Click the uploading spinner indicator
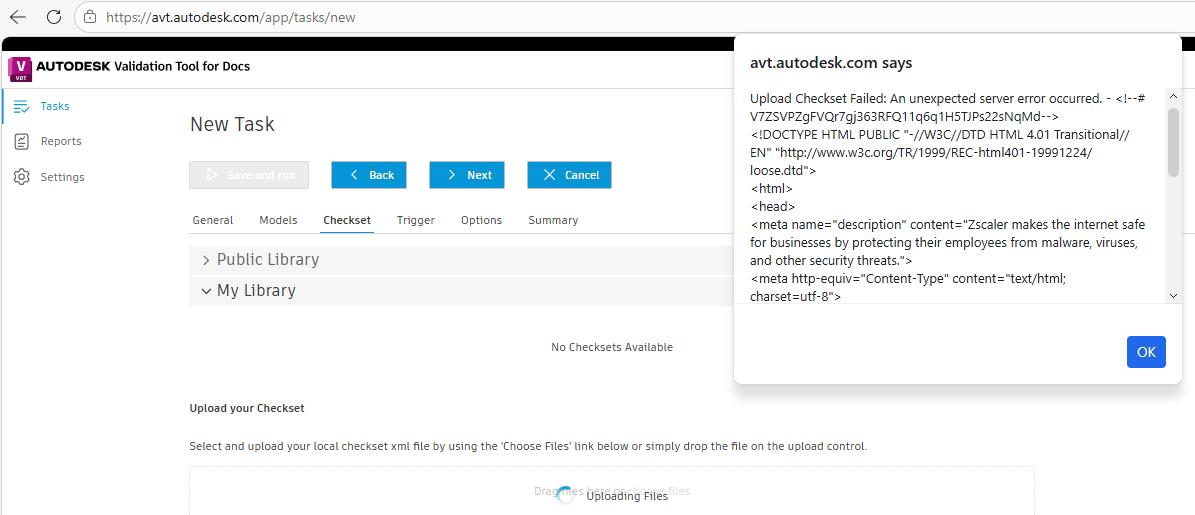 [565, 495]
